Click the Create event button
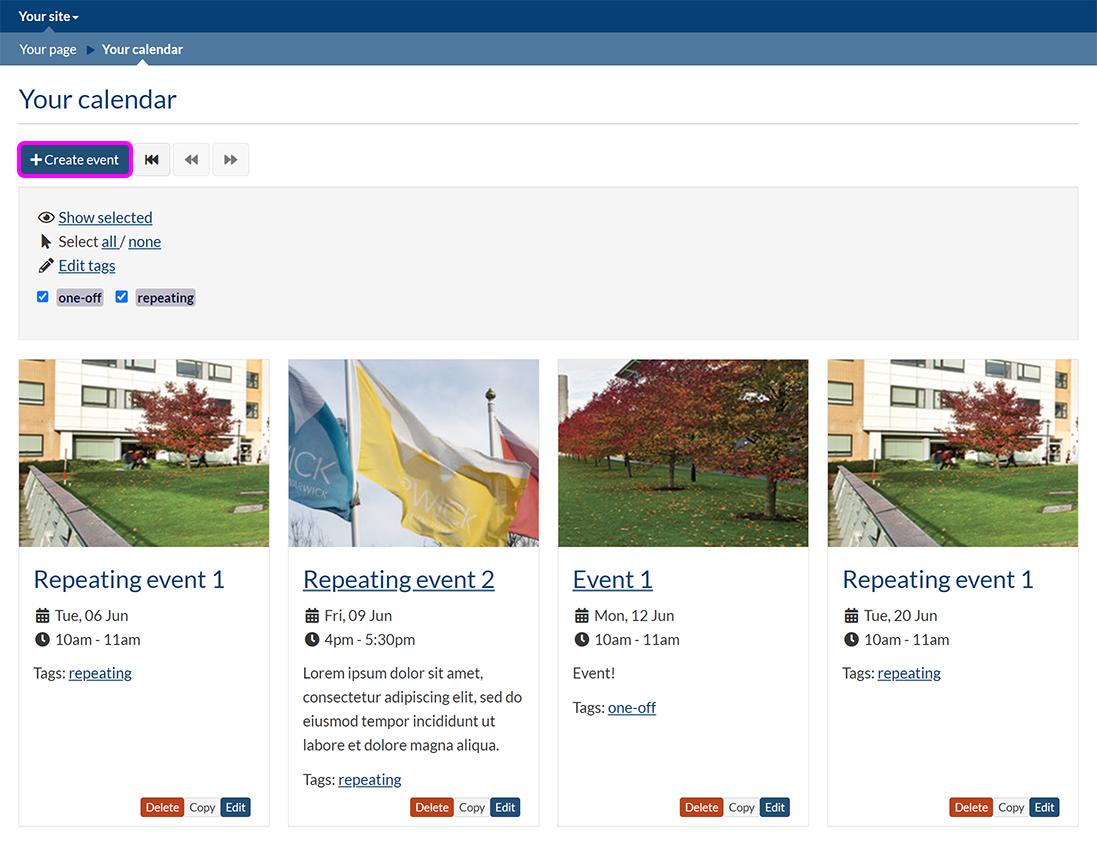This screenshot has width=1097, height=845. click(x=75, y=160)
